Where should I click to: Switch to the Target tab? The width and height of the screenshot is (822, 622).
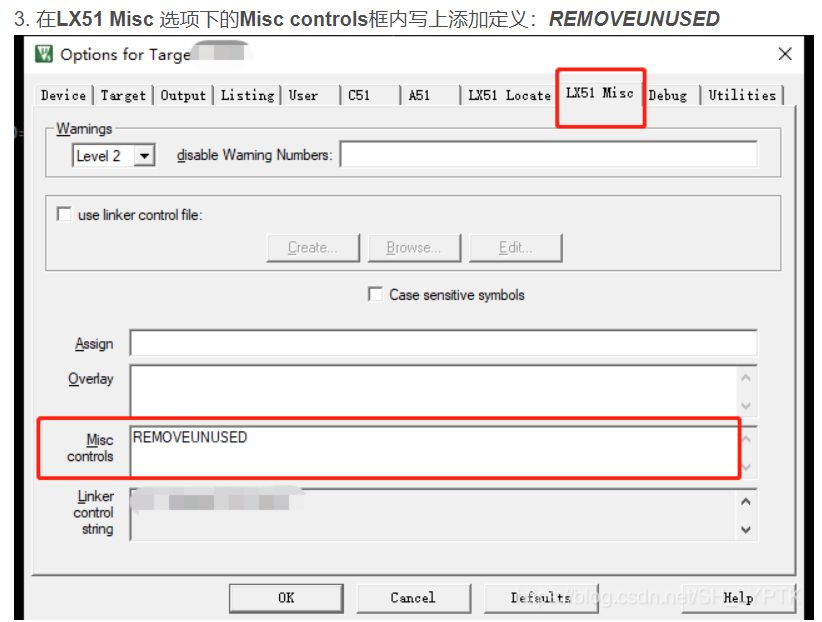click(x=123, y=95)
